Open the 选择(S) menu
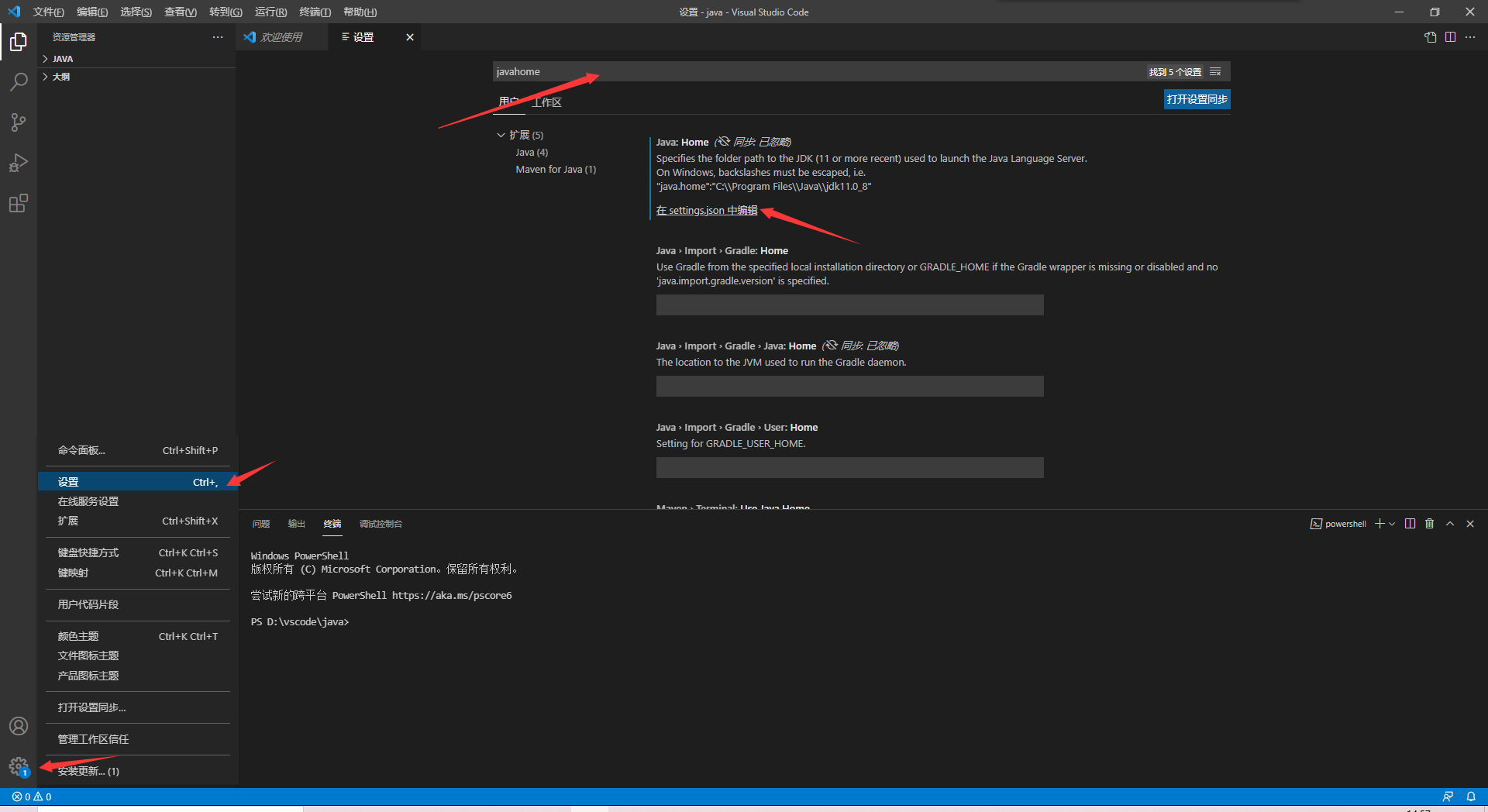This screenshot has height=812, width=1488. coord(136,12)
